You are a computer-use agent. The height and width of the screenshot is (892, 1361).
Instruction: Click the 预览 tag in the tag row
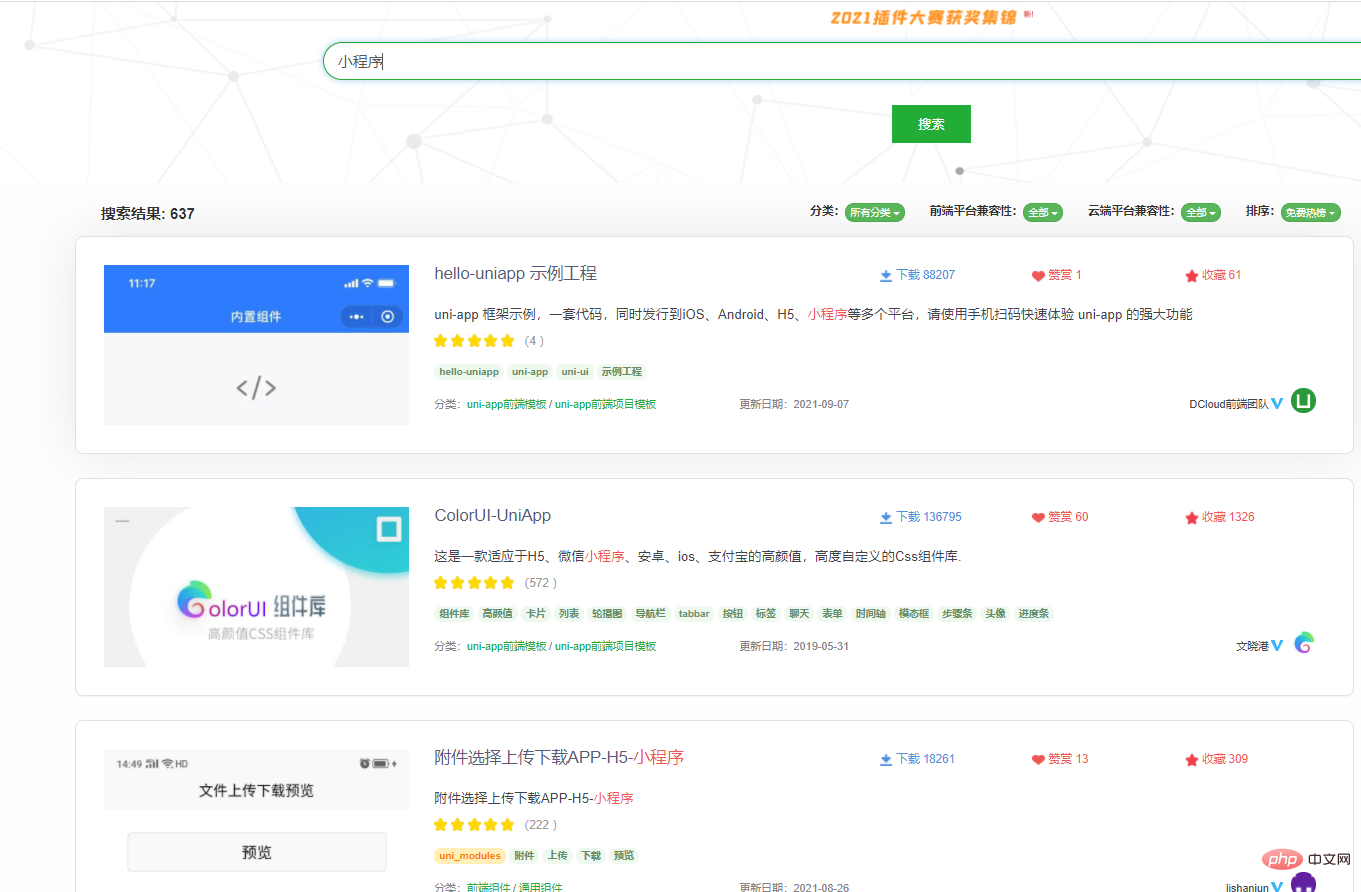pos(624,856)
